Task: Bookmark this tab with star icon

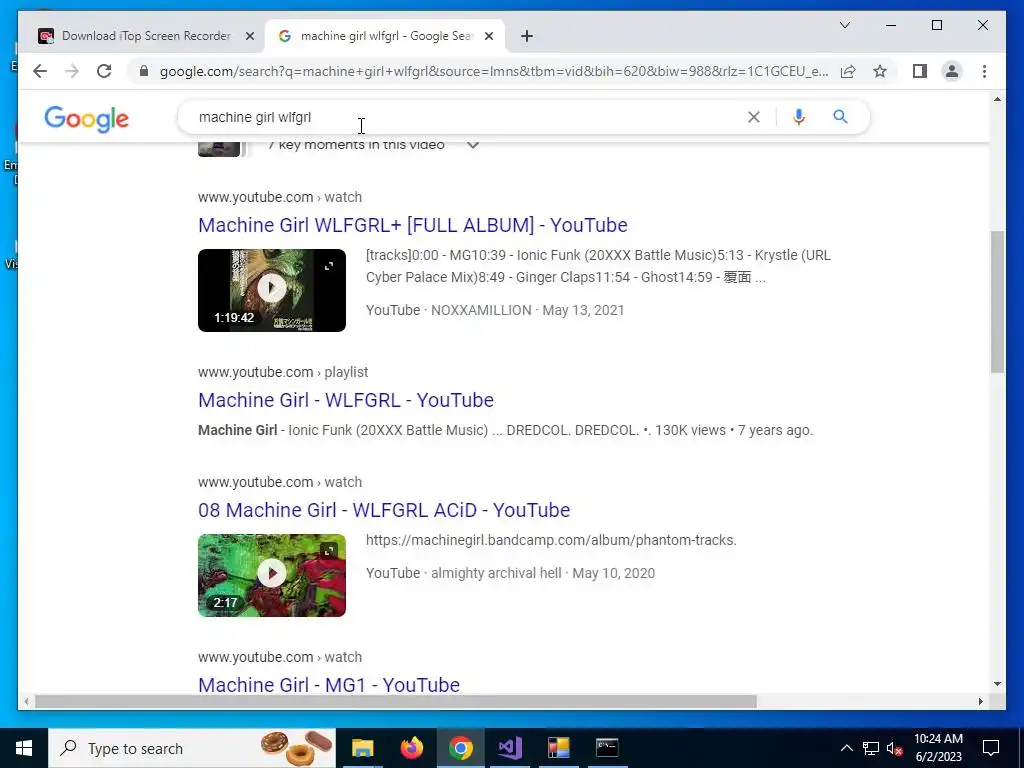Action: [880, 71]
